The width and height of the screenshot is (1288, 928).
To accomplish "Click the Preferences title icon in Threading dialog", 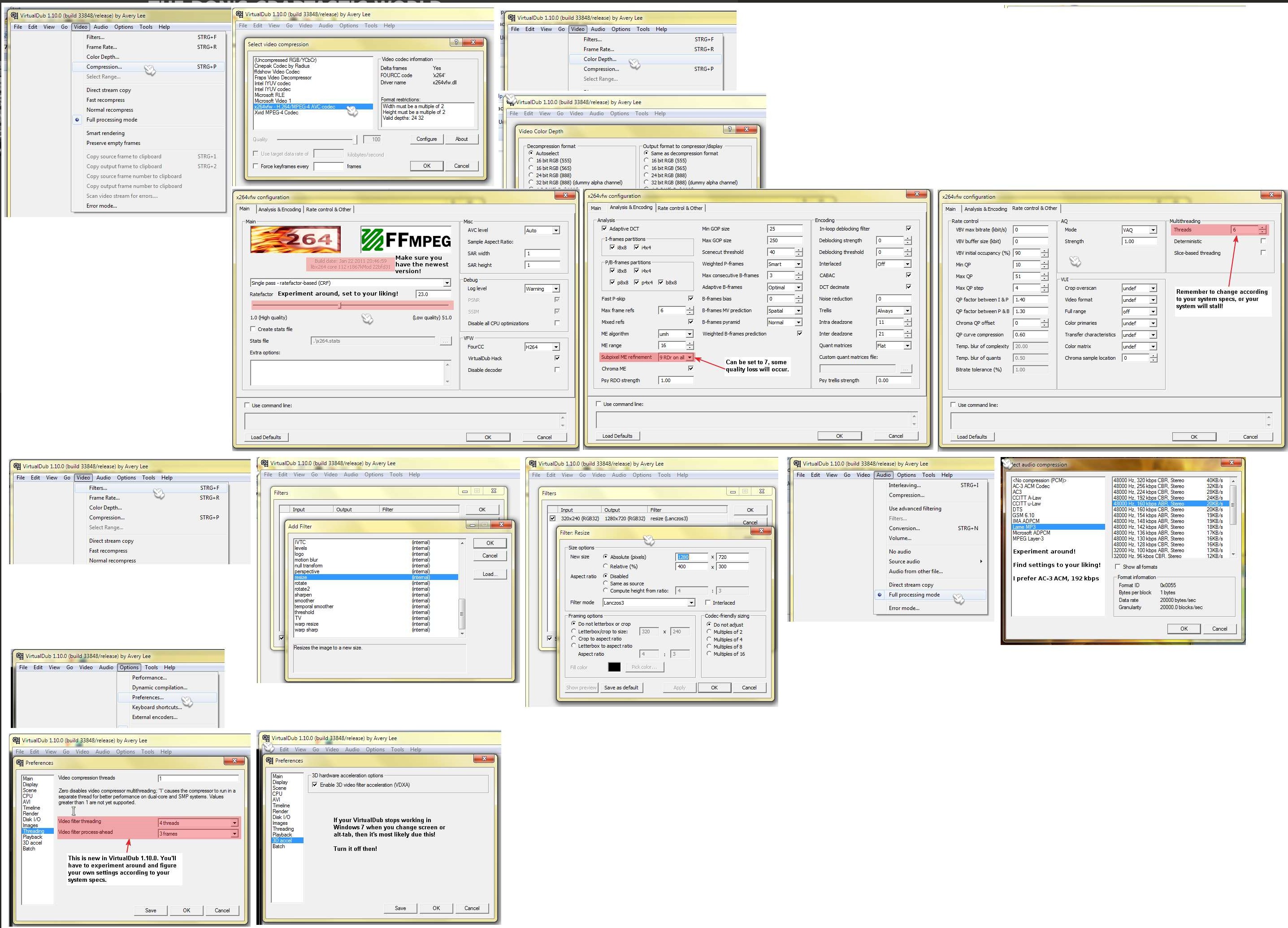I will click(x=21, y=762).
